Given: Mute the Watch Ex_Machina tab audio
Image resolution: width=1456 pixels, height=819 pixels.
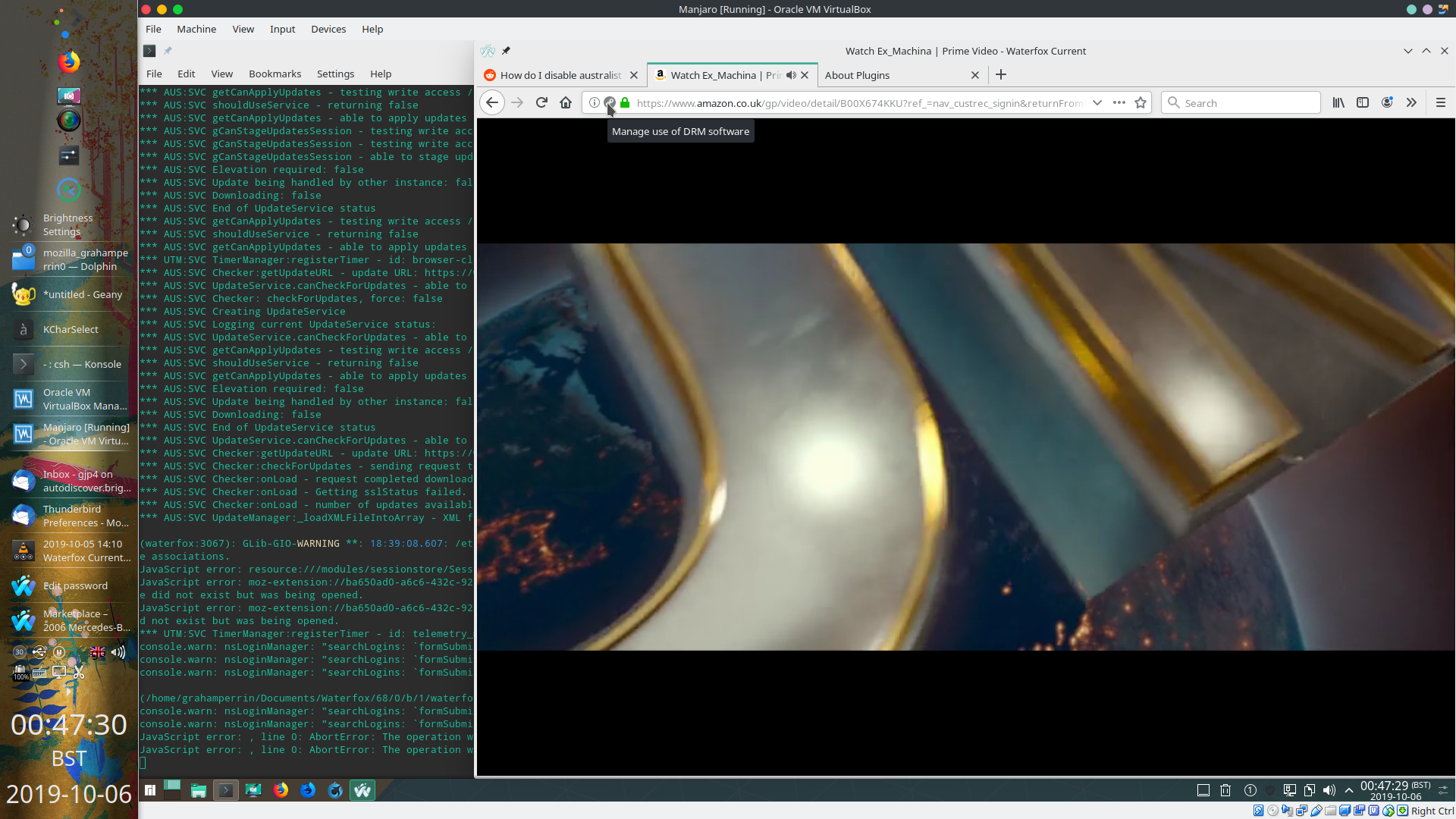Looking at the screenshot, I should (x=791, y=75).
